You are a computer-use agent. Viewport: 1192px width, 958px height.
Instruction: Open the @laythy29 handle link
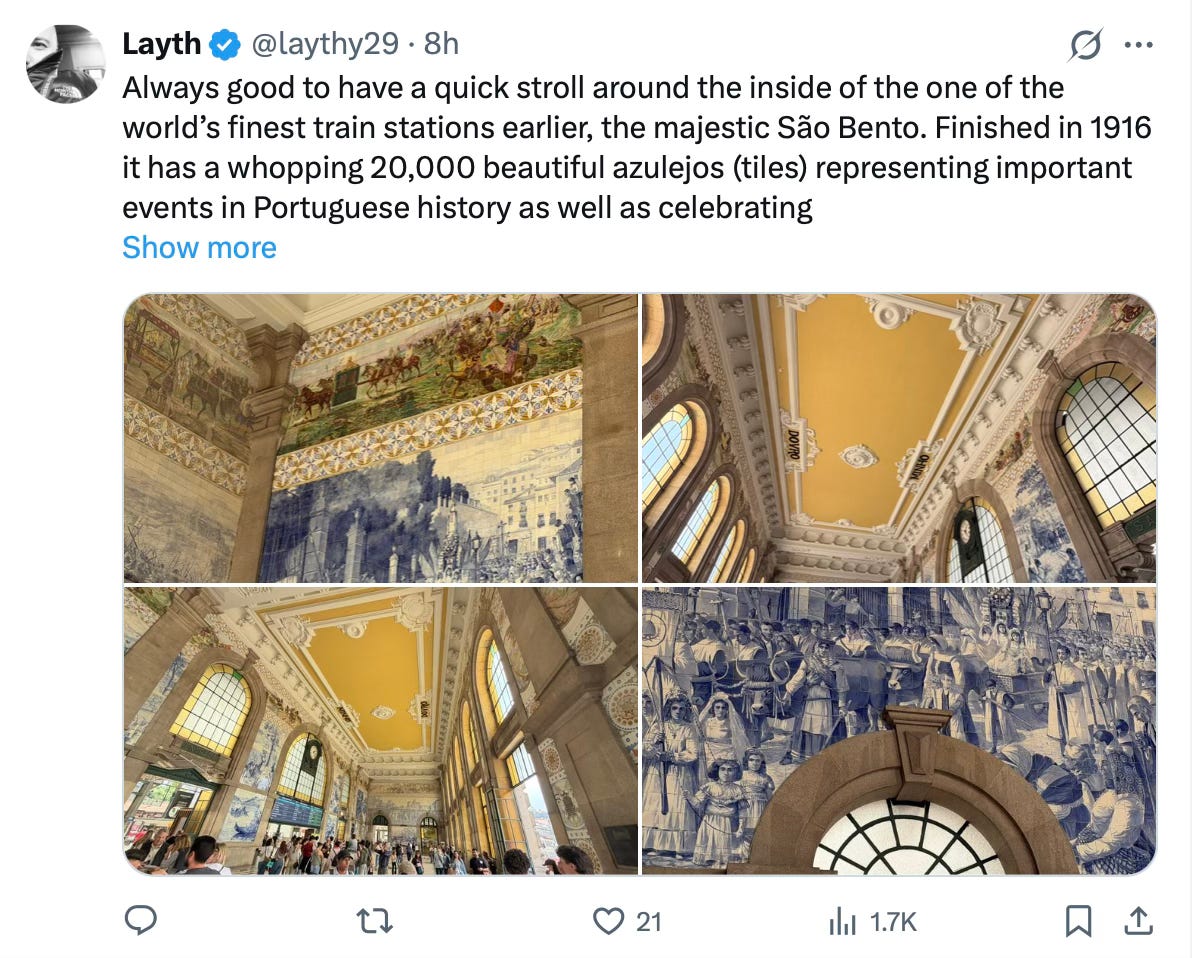coord(325,44)
